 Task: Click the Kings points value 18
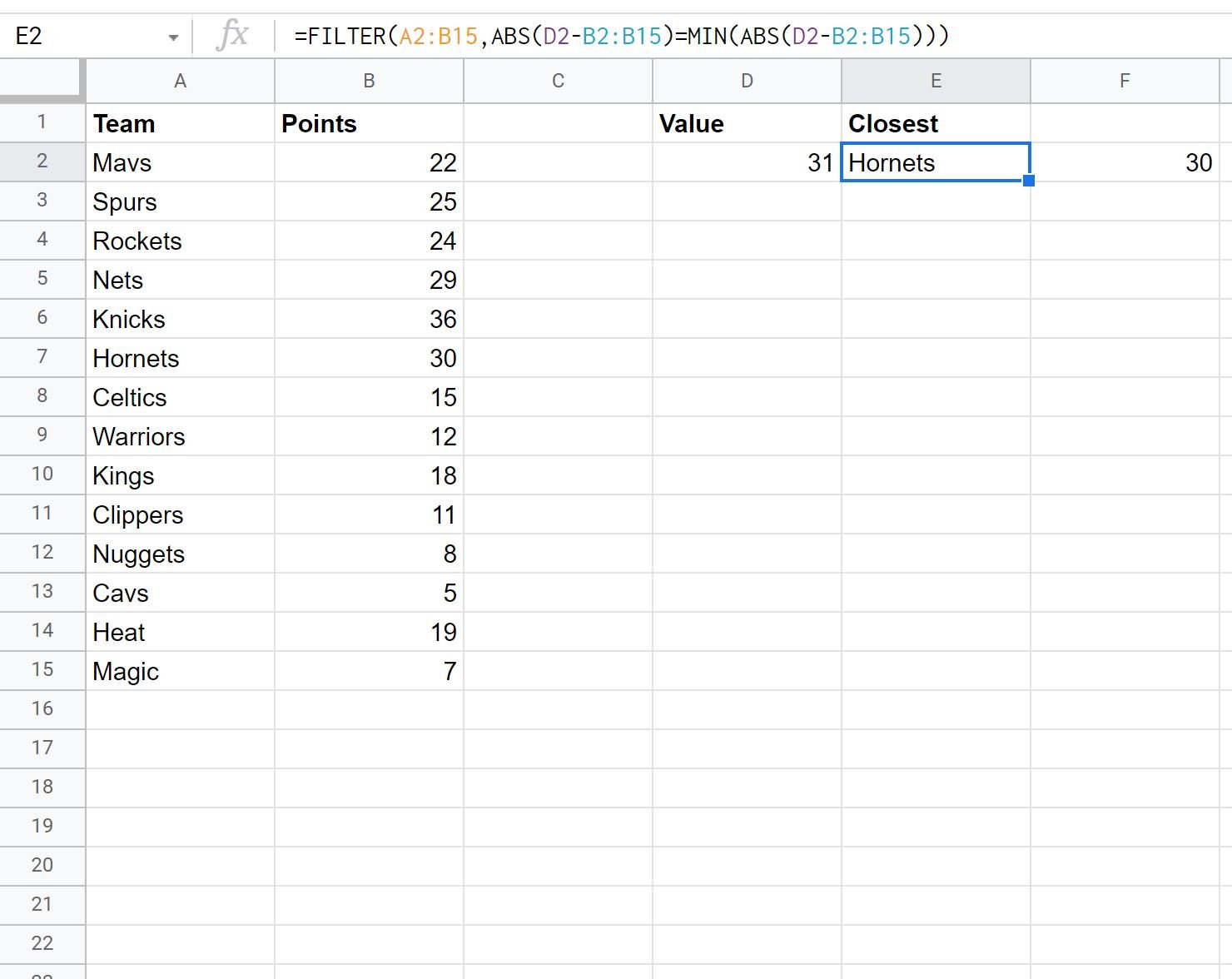point(369,475)
